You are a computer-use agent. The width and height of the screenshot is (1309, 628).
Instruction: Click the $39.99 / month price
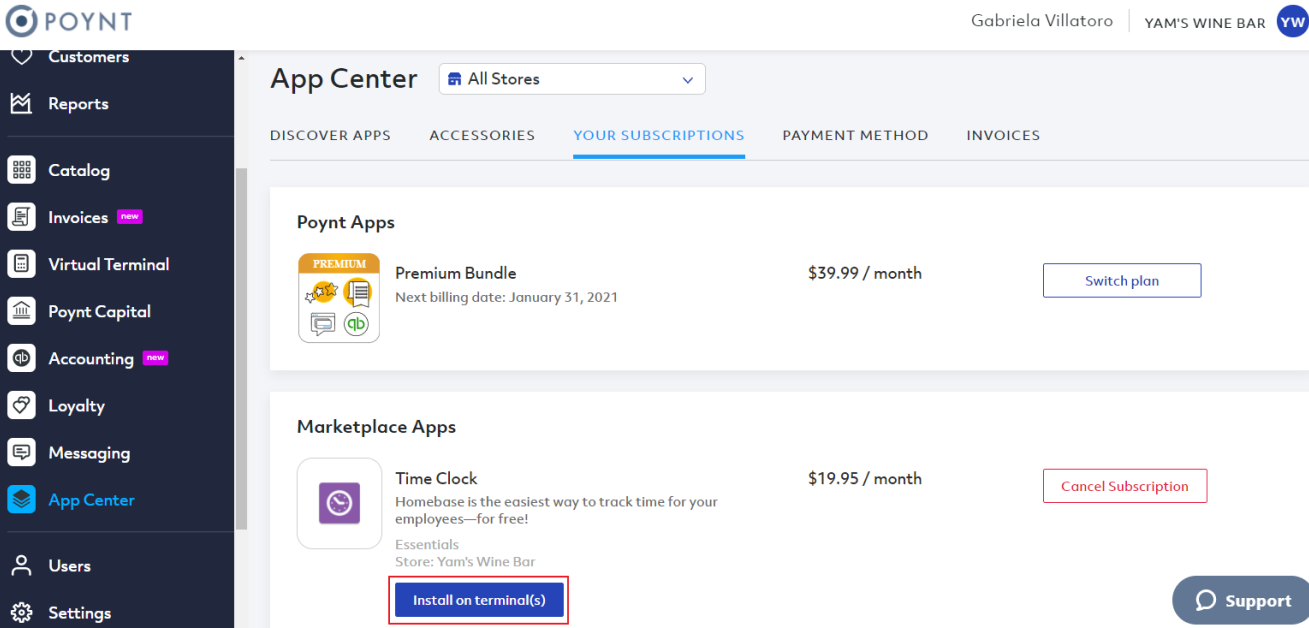(x=865, y=273)
